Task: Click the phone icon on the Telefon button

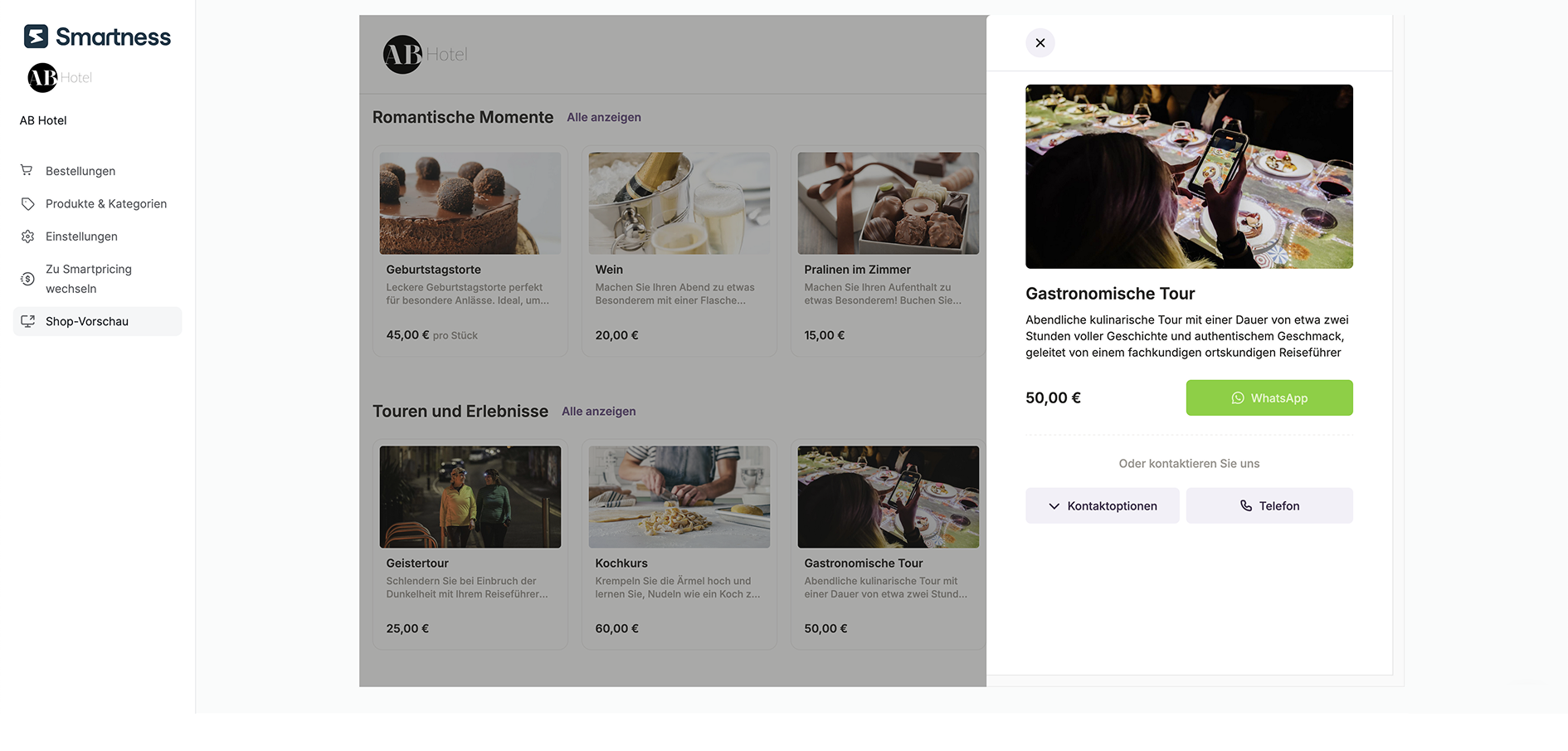Action: tap(1245, 505)
